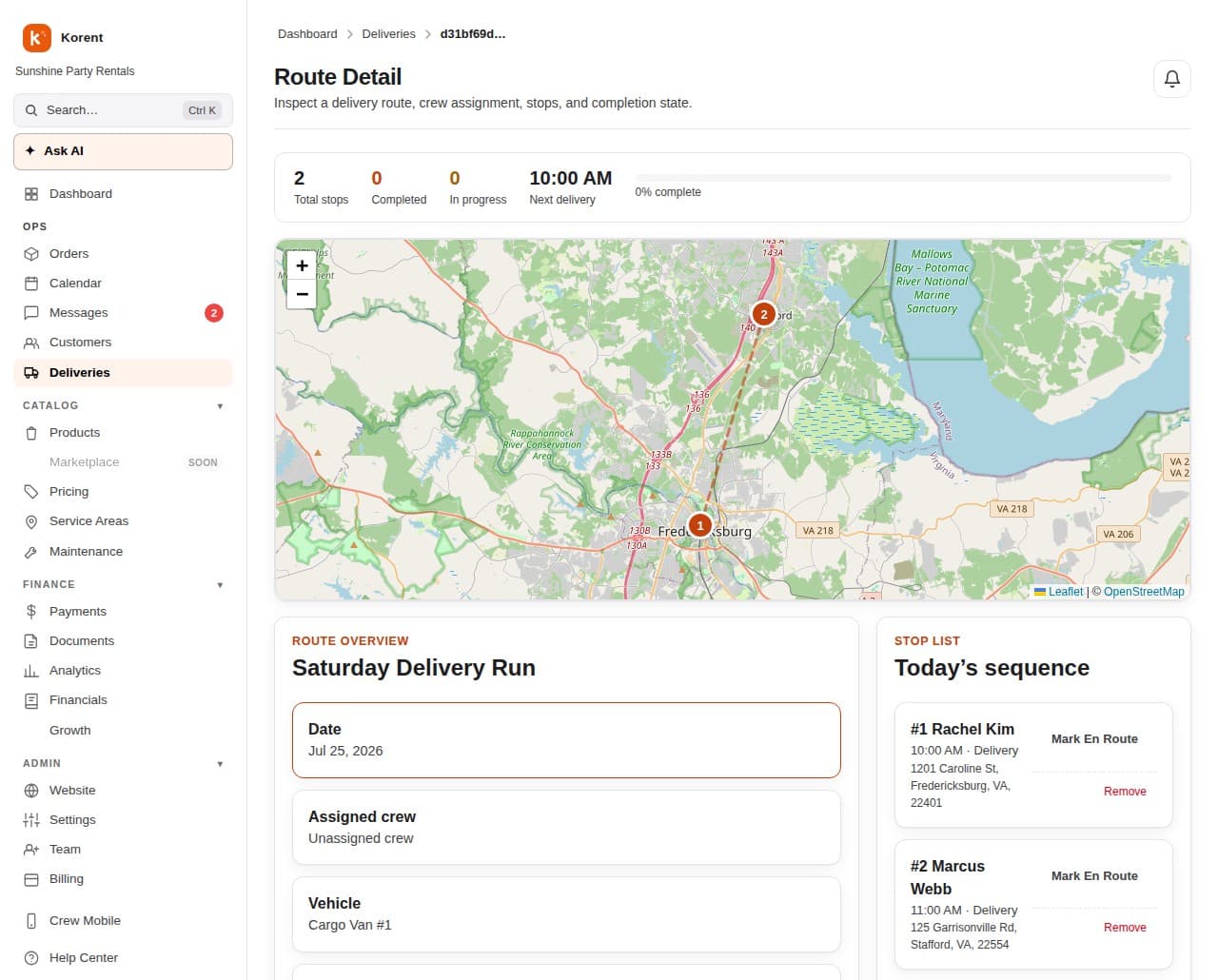The height and width of the screenshot is (980, 1218).
Task: Click the Service Areas pin icon
Action: pyautogui.click(x=31, y=521)
